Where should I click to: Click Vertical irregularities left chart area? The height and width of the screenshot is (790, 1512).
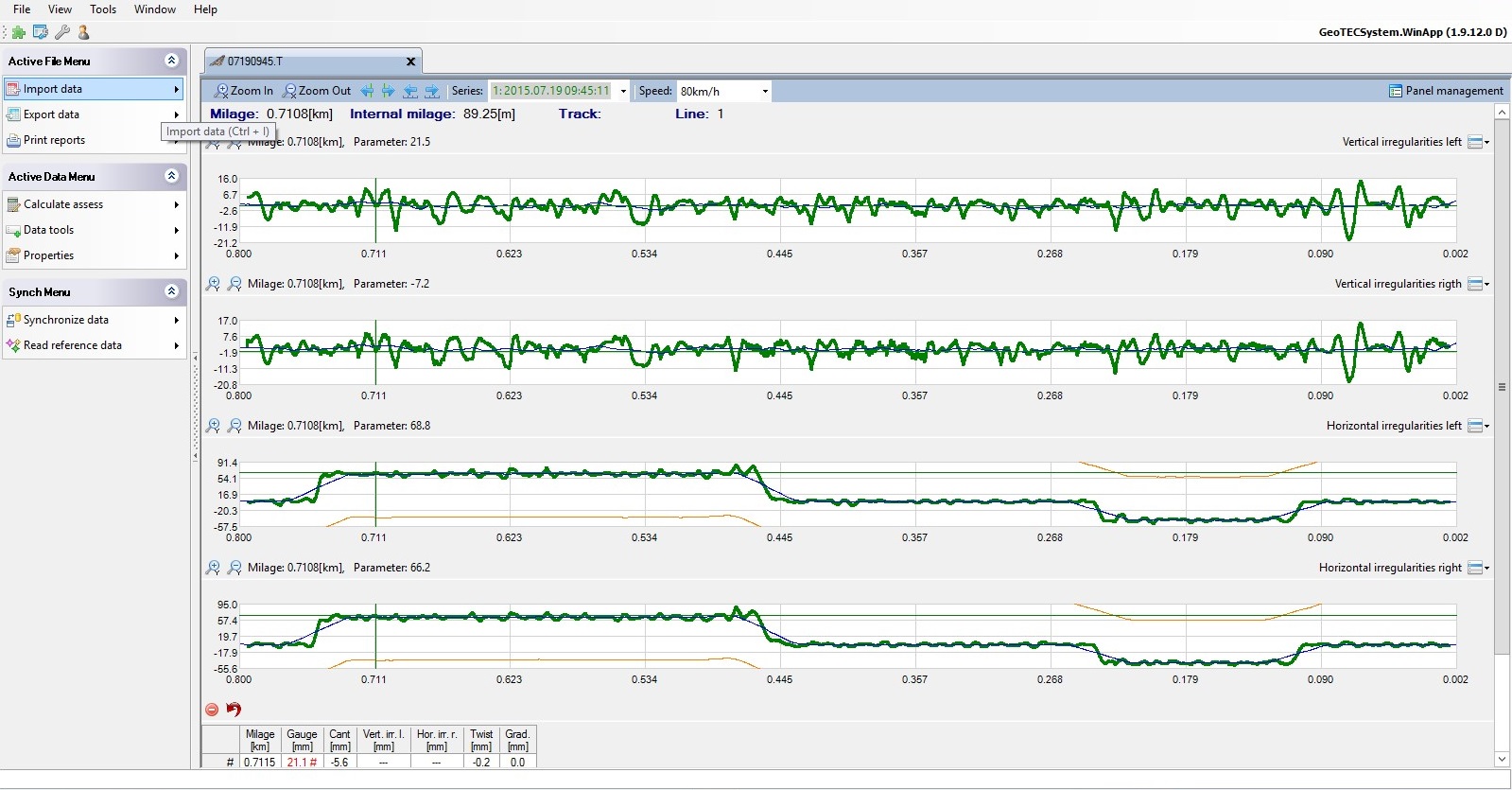pyautogui.click(x=847, y=210)
